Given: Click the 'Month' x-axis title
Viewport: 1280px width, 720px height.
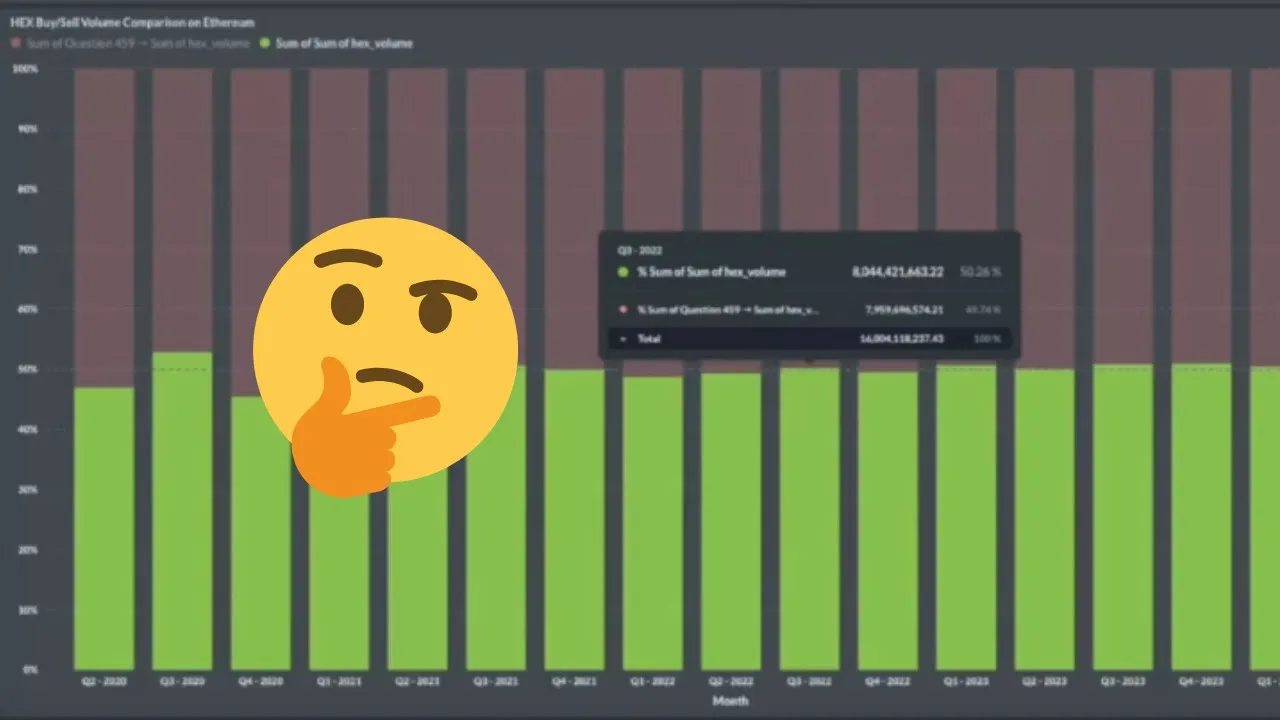Looking at the screenshot, I should [731, 701].
